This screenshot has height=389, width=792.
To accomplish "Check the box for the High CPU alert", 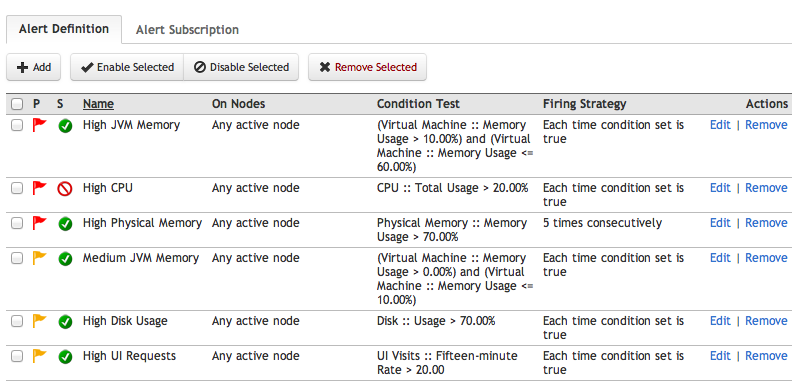I will point(17,188).
